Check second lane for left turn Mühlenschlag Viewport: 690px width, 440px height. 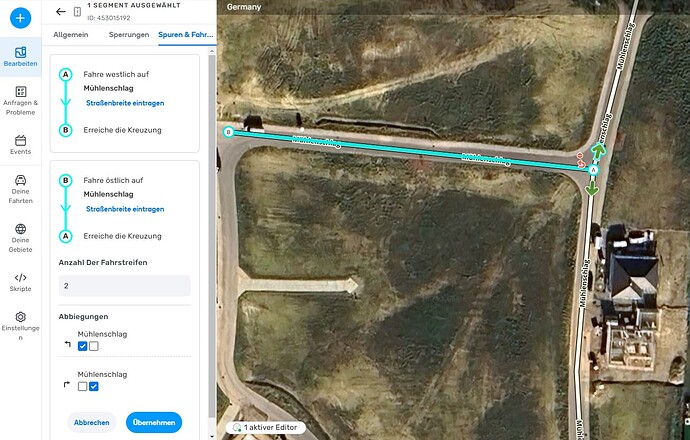pyautogui.click(x=94, y=346)
